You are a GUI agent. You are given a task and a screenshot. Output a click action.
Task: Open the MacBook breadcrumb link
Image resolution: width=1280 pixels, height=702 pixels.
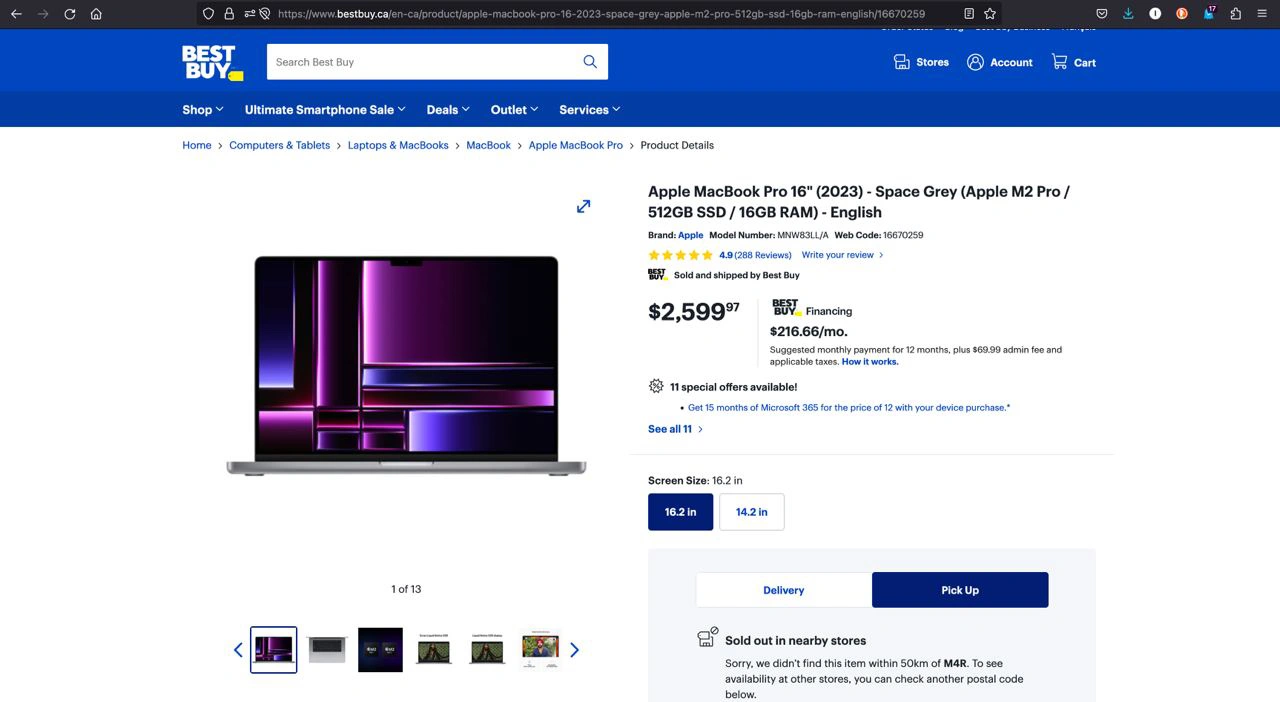pos(489,145)
